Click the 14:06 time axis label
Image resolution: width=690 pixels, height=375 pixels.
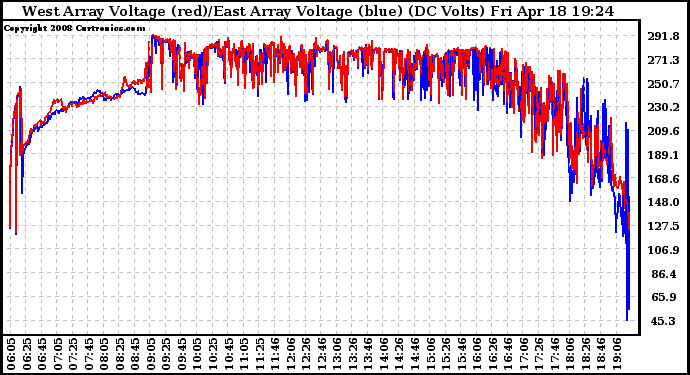click(x=384, y=354)
